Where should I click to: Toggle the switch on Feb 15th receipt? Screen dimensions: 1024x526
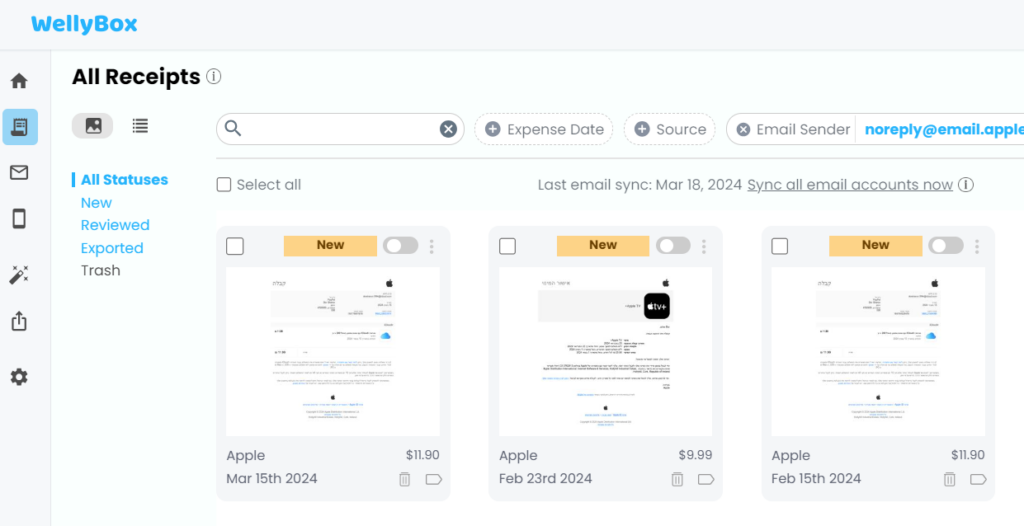click(x=946, y=246)
